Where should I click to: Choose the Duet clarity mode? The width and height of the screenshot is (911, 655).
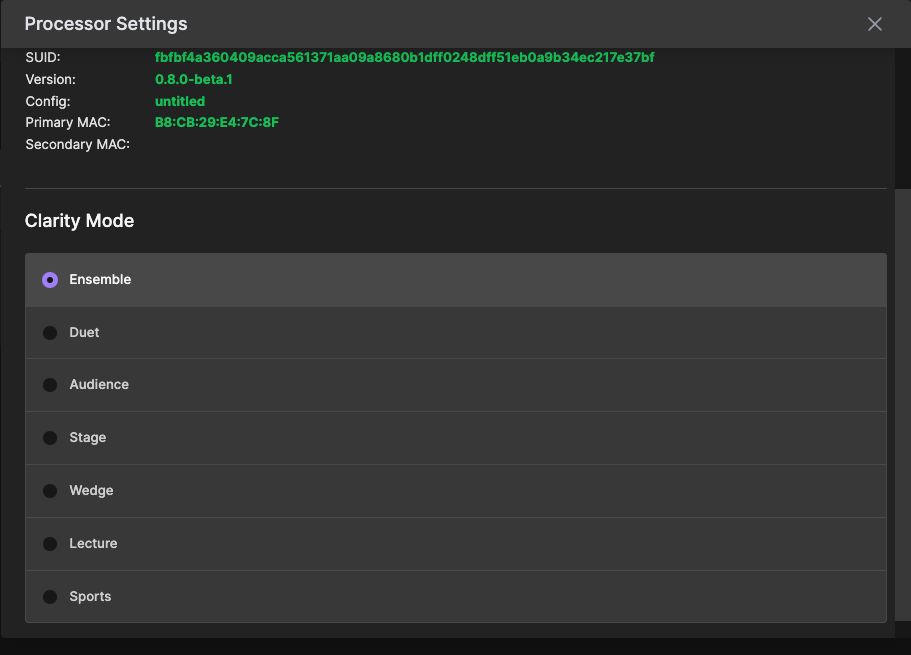[x=50, y=333]
